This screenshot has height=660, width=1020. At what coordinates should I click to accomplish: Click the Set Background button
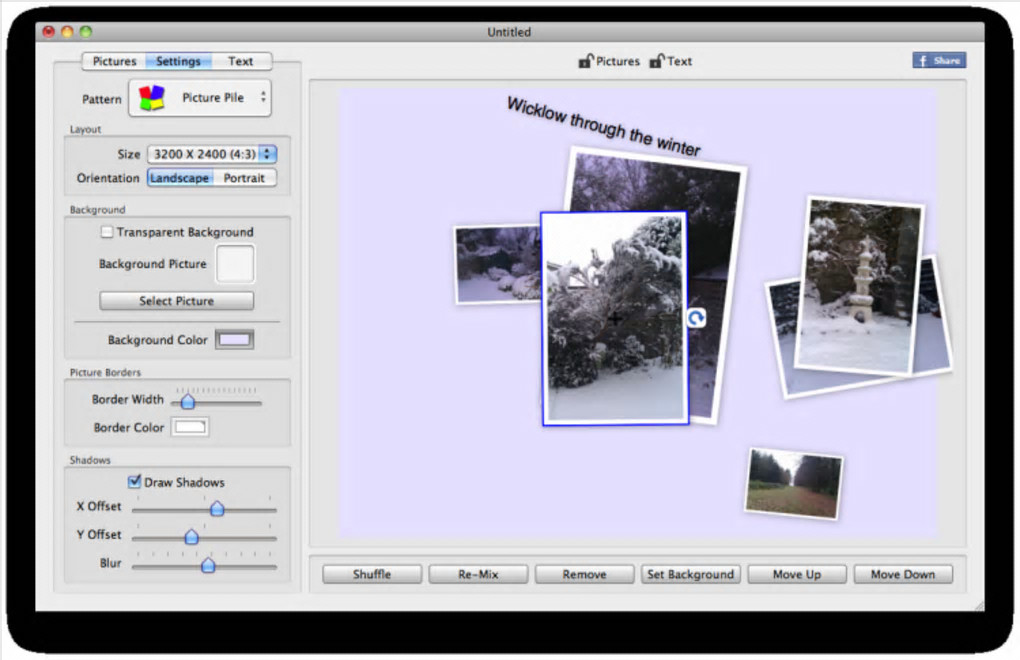click(690, 574)
